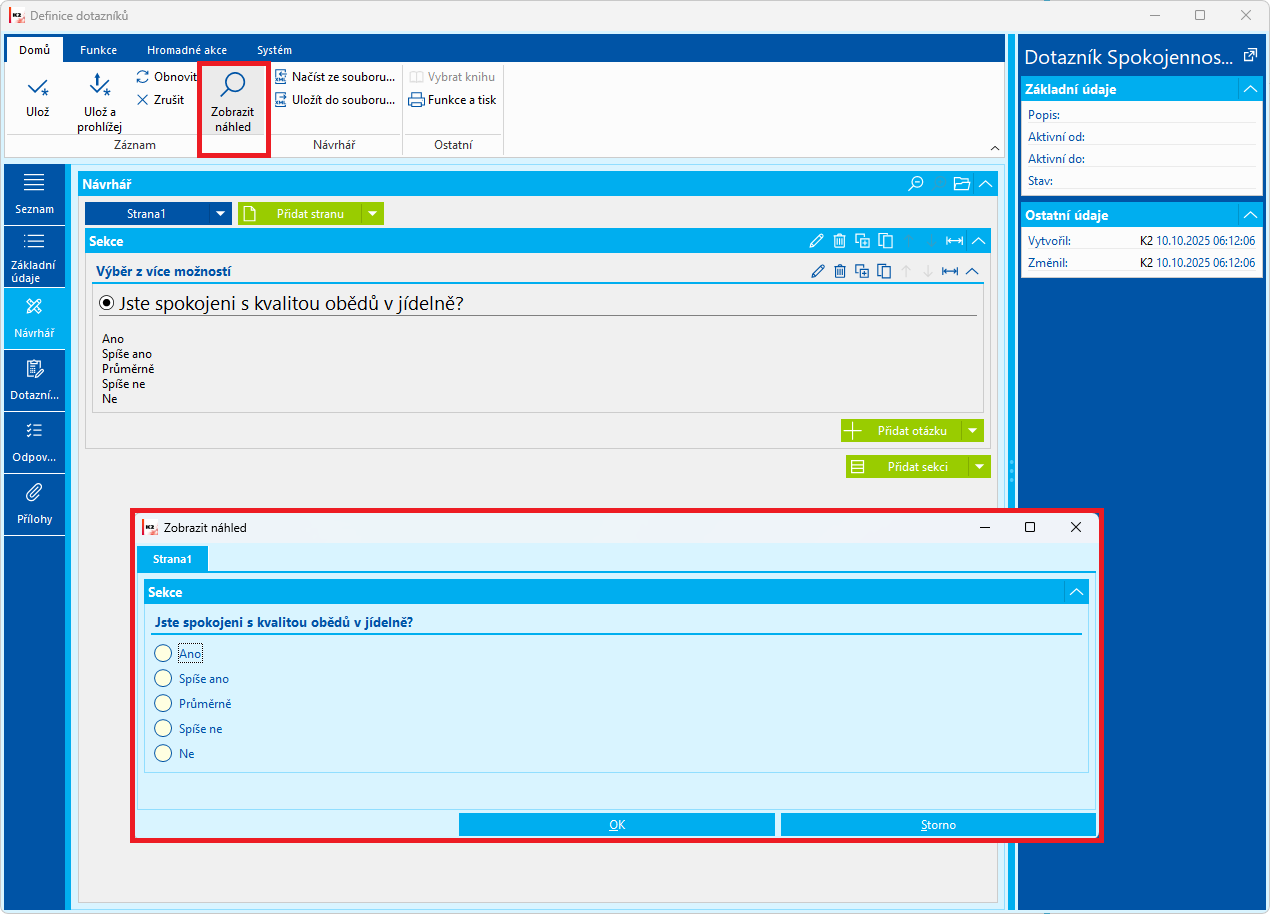The height and width of the screenshot is (914, 1270).
Task: Select Strana1 tab in preview window
Action: click(172, 558)
